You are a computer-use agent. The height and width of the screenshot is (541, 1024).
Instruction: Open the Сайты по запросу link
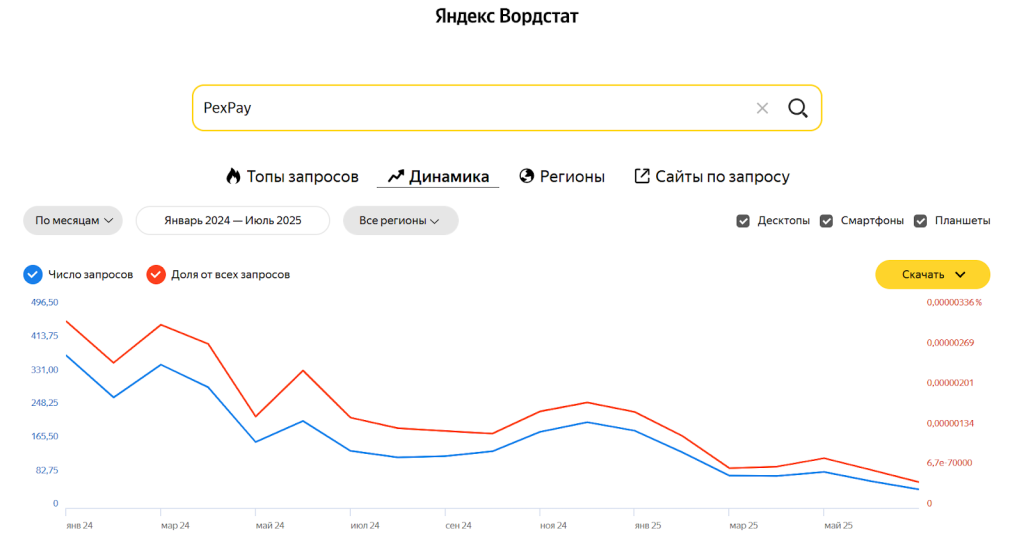click(x=722, y=177)
